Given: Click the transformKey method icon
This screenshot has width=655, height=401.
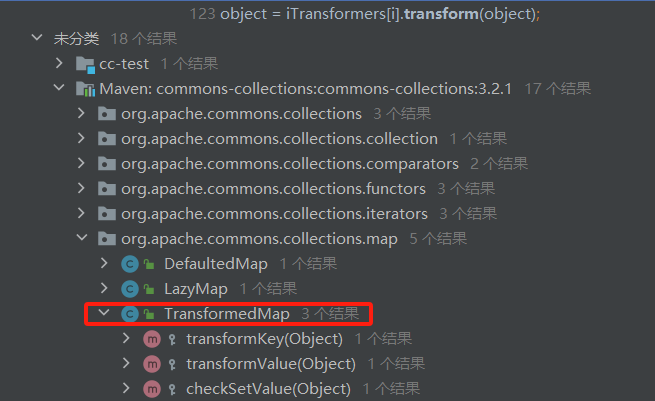Looking at the screenshot, I should coord(152,339).
